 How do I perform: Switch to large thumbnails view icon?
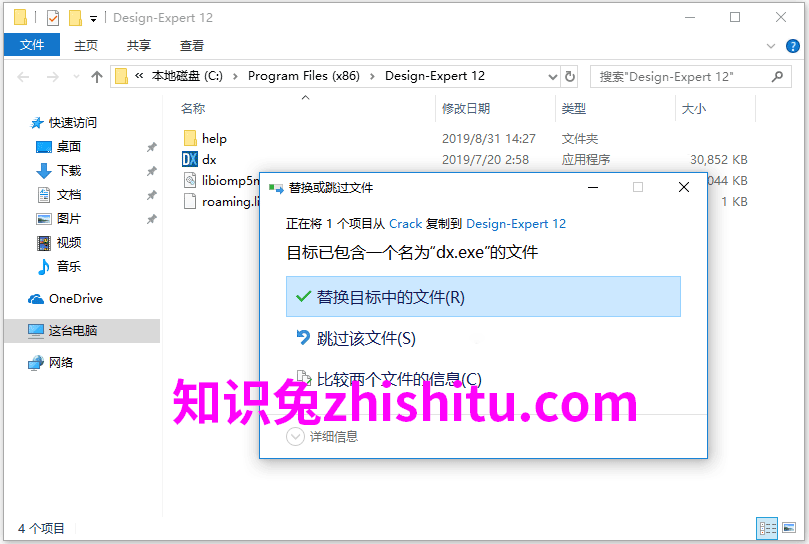click(789, 527)
